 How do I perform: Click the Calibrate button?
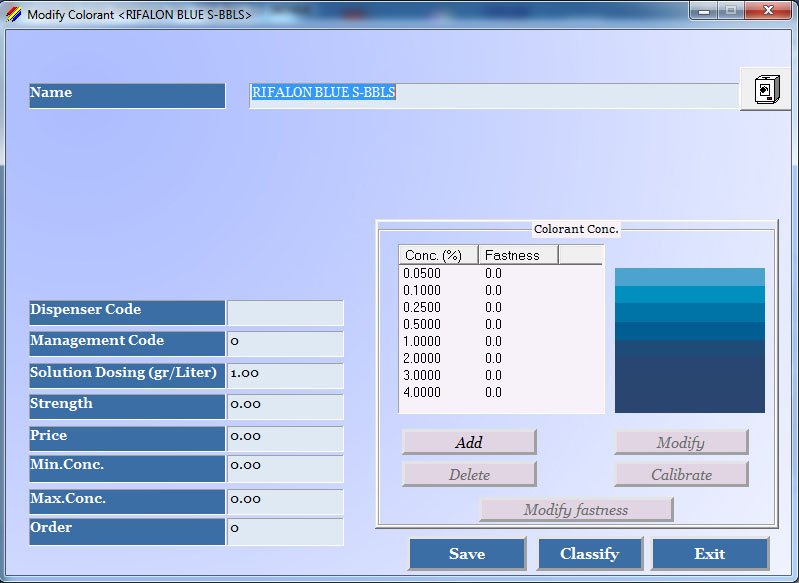(681, 474)
